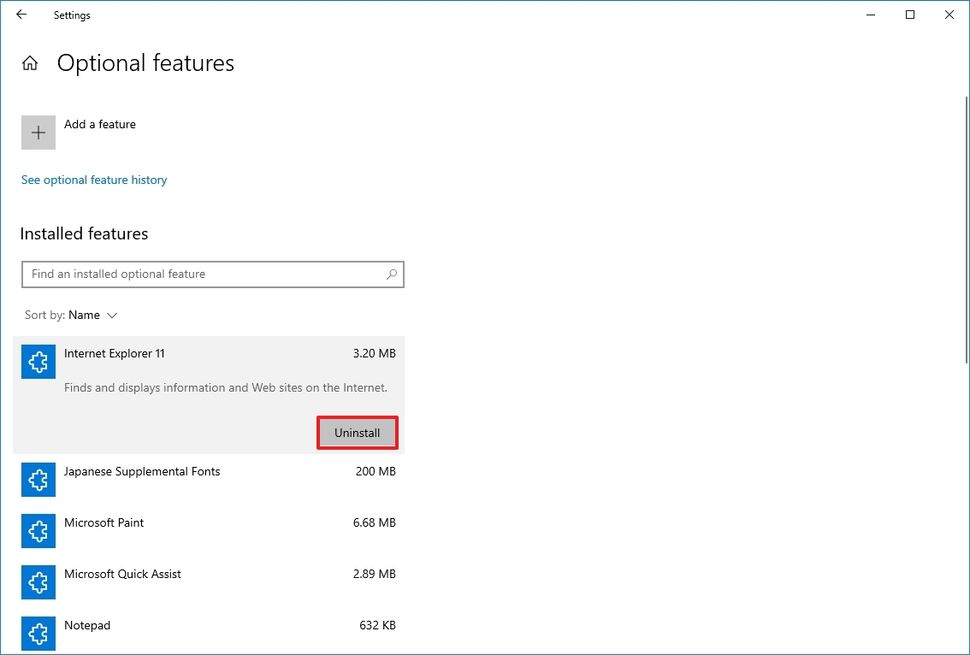Click the Home icon next to Optional features

[x=30, y=62]
